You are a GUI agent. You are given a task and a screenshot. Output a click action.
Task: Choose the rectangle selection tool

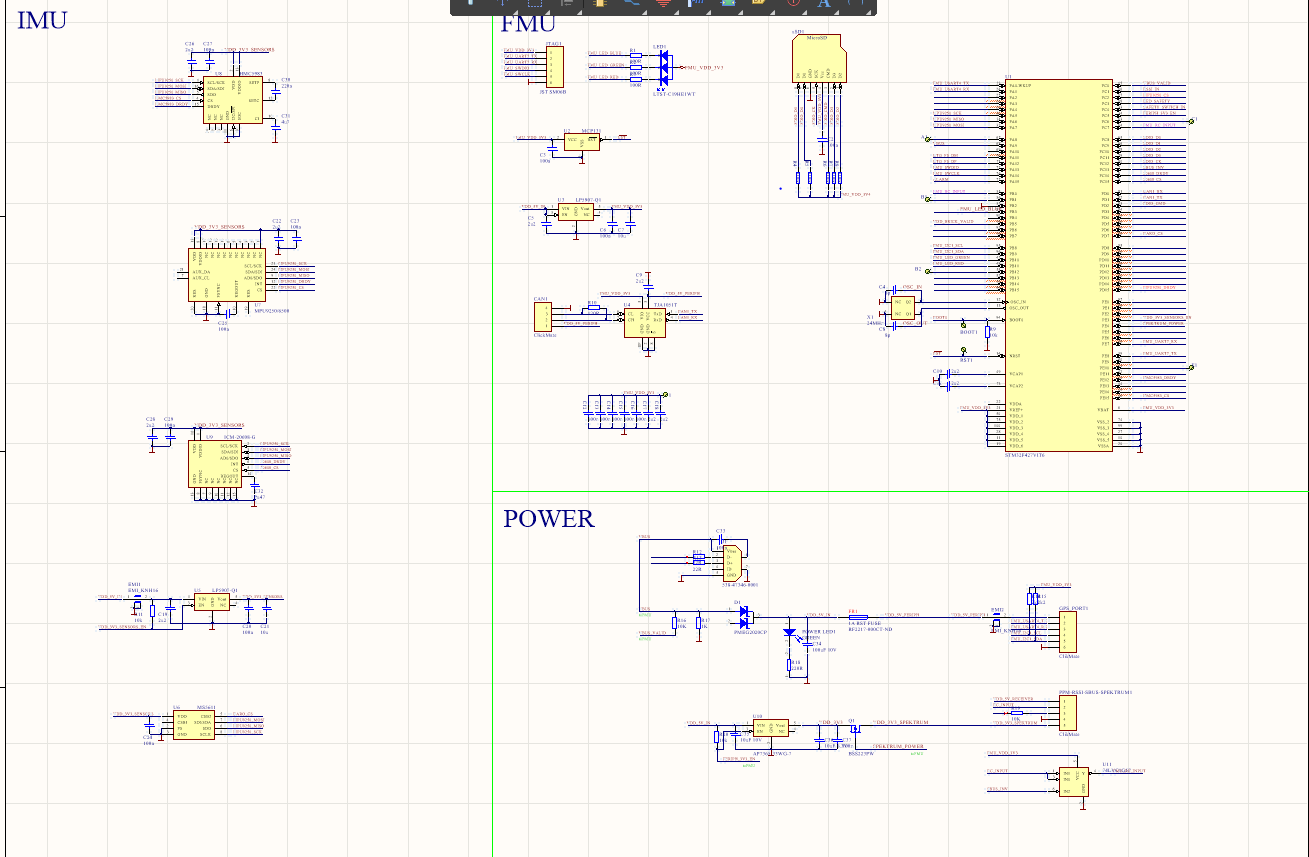pos(535,4)
